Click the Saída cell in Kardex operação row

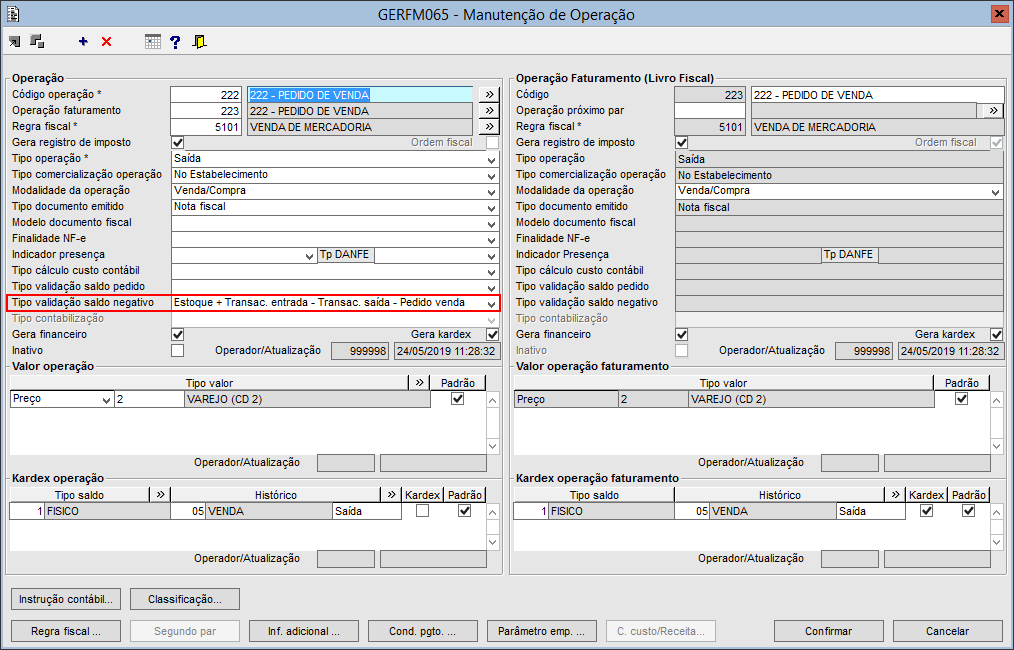tap(367, 511)
